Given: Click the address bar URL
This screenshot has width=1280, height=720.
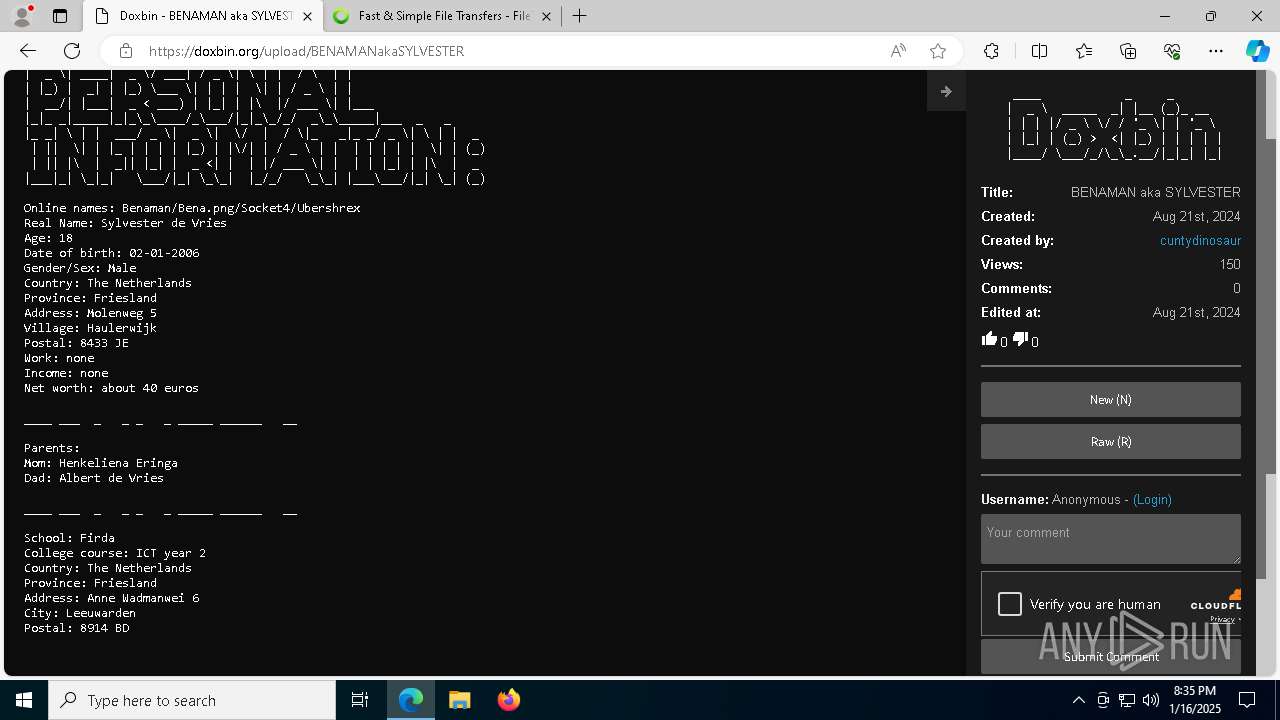Looking at the screenshot, I should [x=306, y=51].
